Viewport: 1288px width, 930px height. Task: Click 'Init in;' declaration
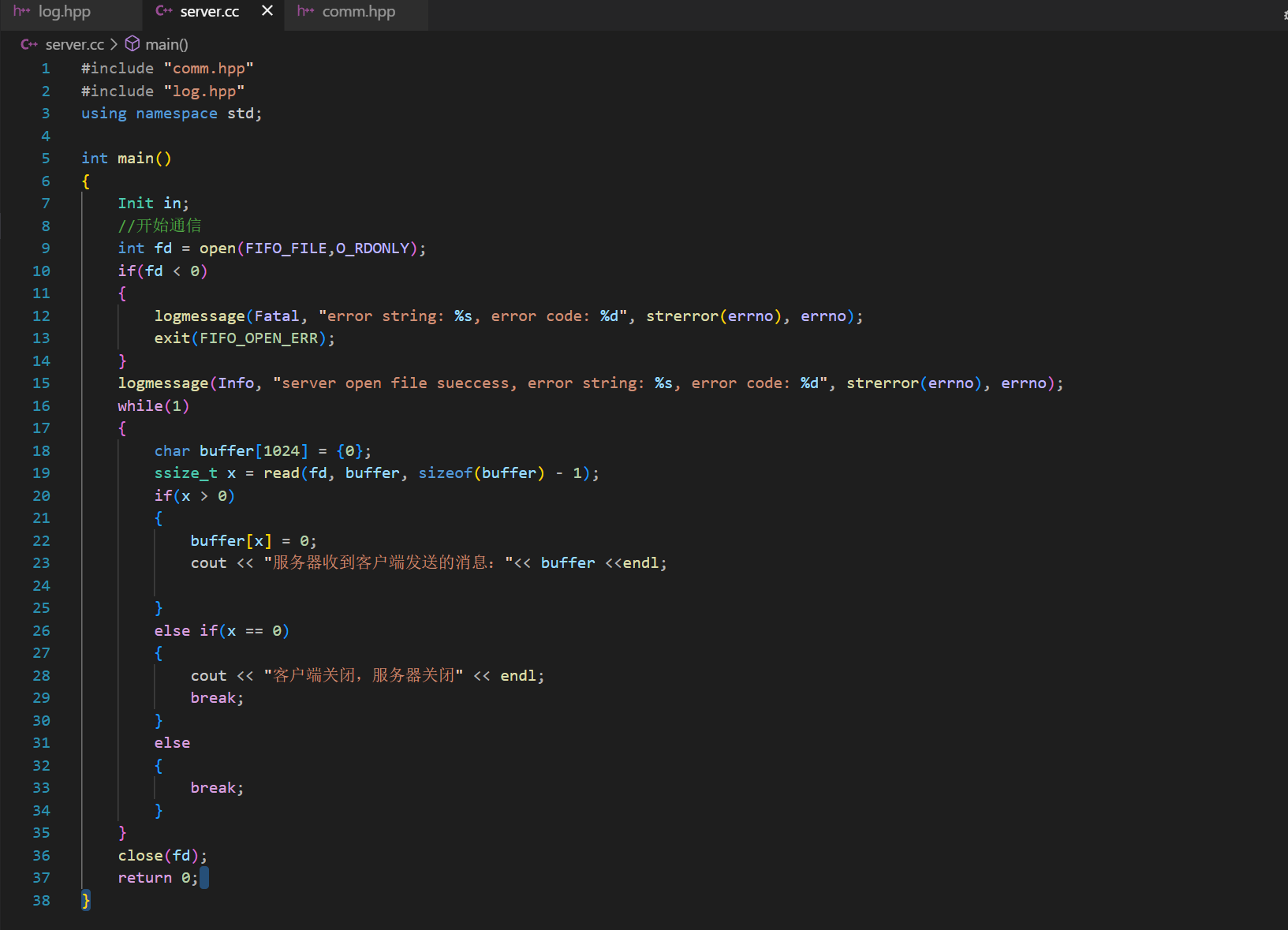(154, 204)
